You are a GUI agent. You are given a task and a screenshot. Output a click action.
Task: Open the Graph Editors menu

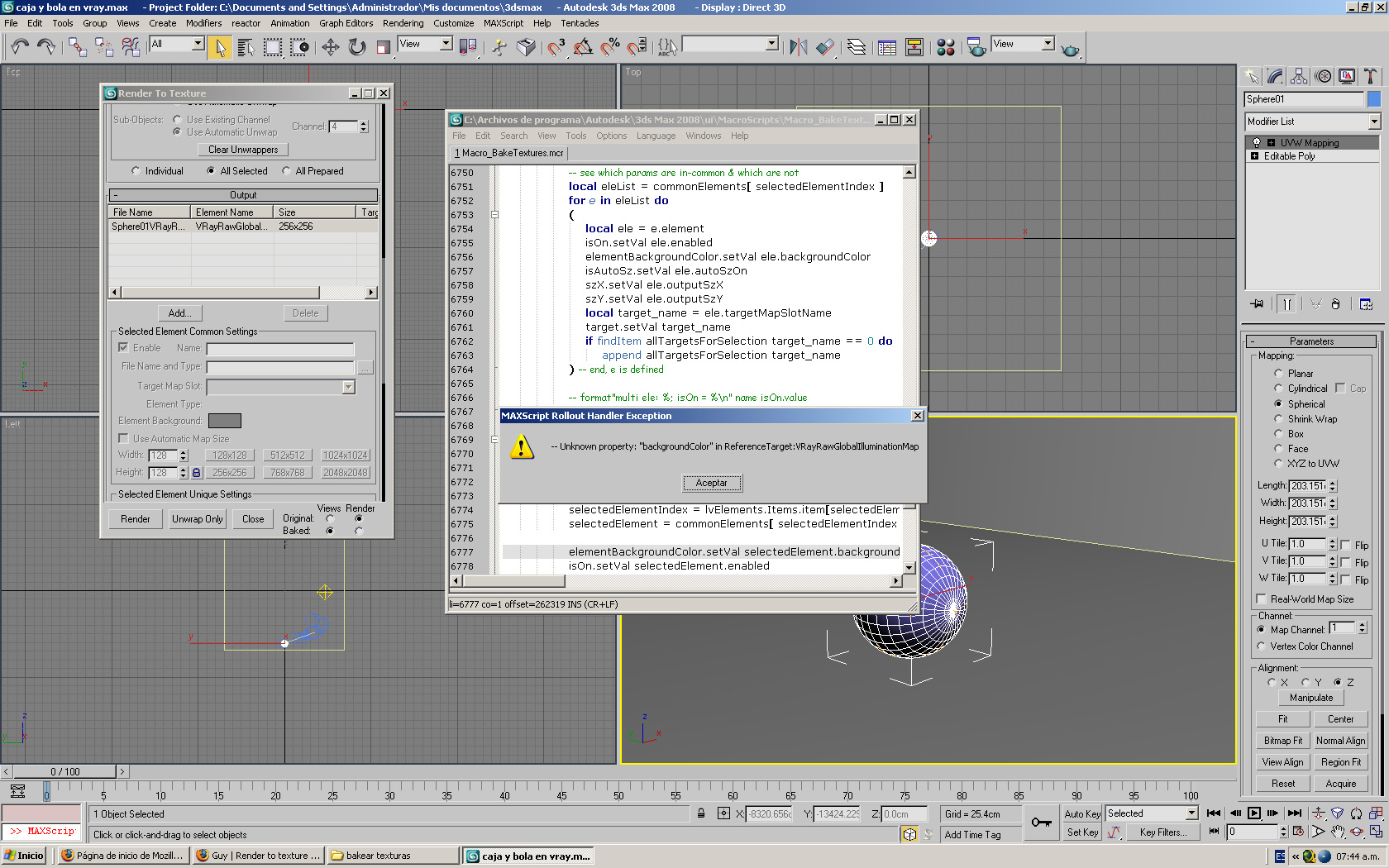(x=346, y=23)
